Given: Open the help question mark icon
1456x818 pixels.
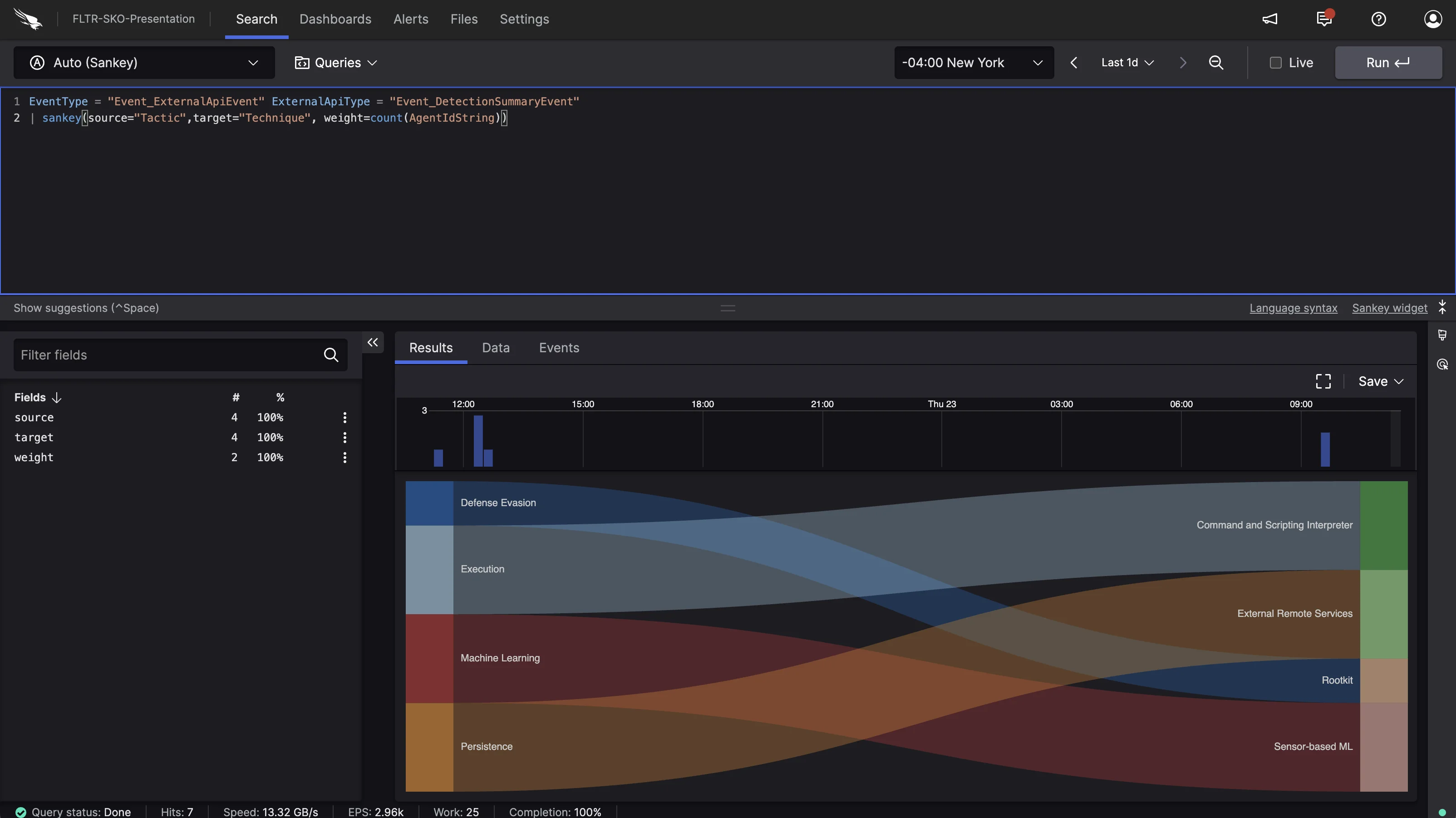Looking at the screenshot, I should (x=1378, y=19).
